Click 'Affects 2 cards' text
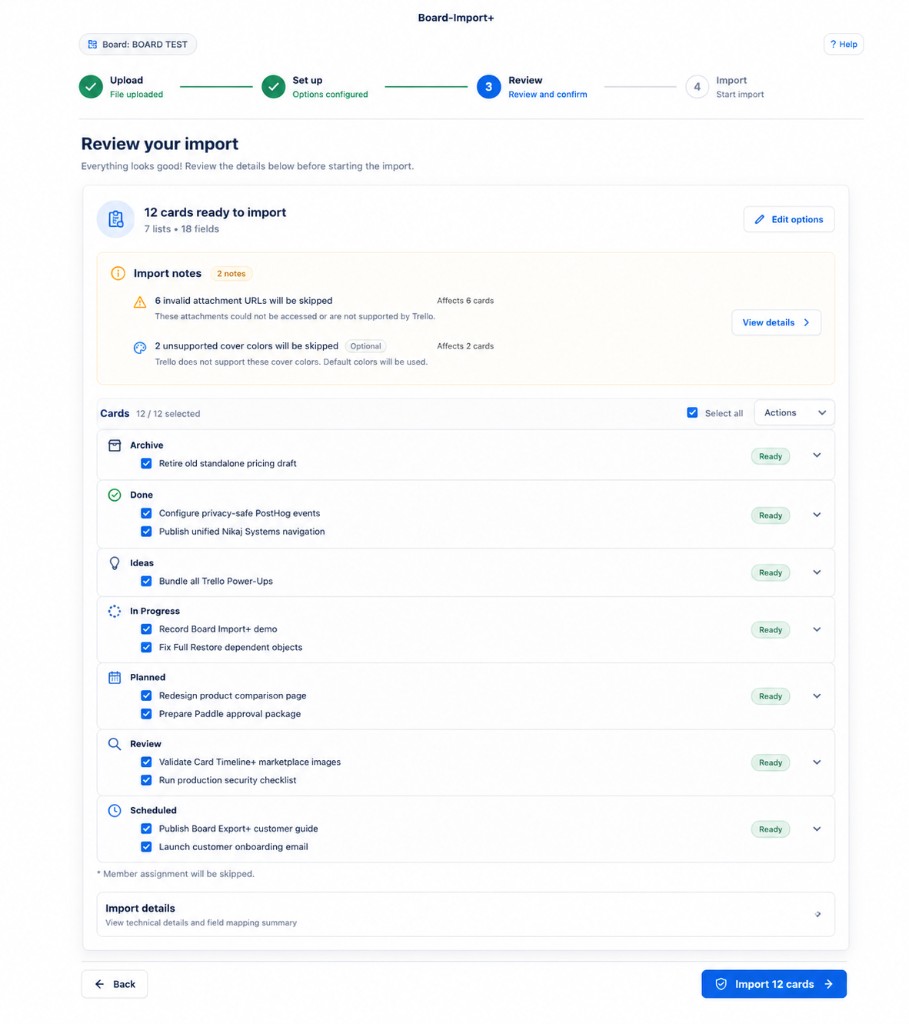909x1024 pixels. [x=465, y=346]
